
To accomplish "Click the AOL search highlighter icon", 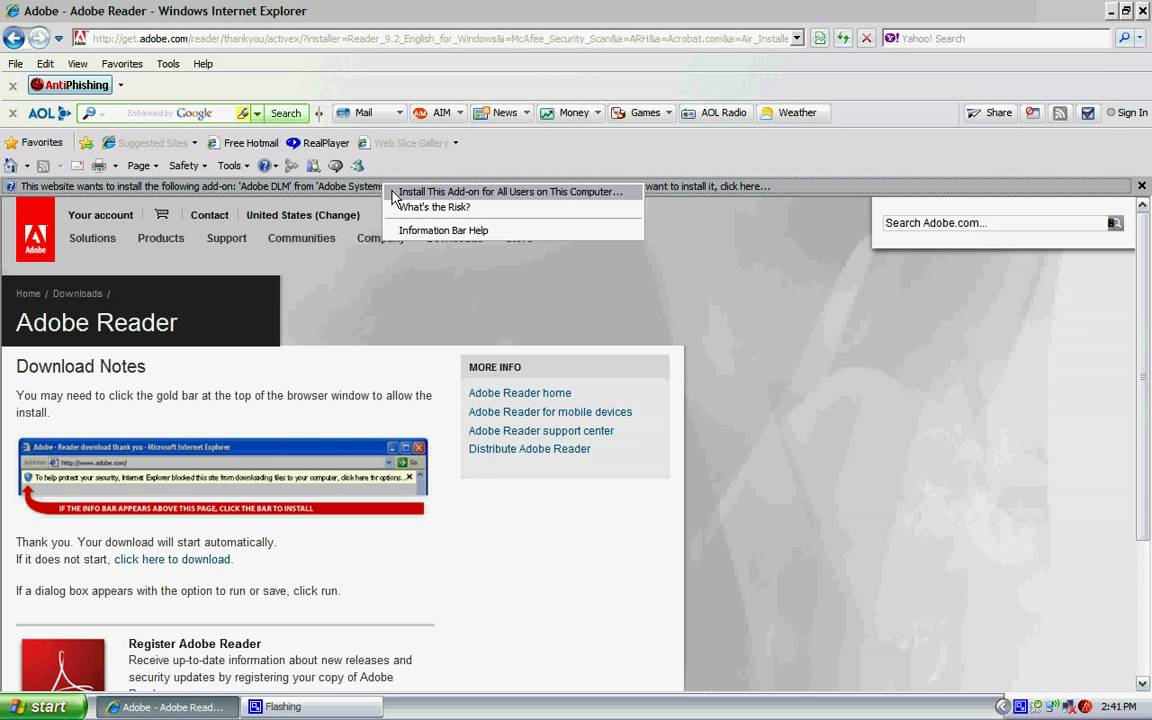I will 242,113.
